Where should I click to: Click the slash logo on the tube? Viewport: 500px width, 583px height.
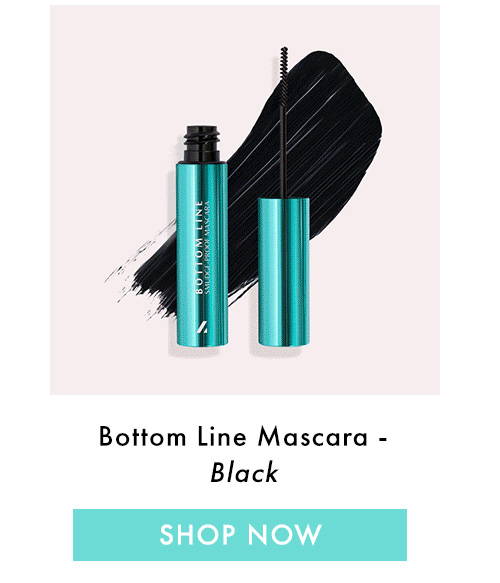[202, 327]
